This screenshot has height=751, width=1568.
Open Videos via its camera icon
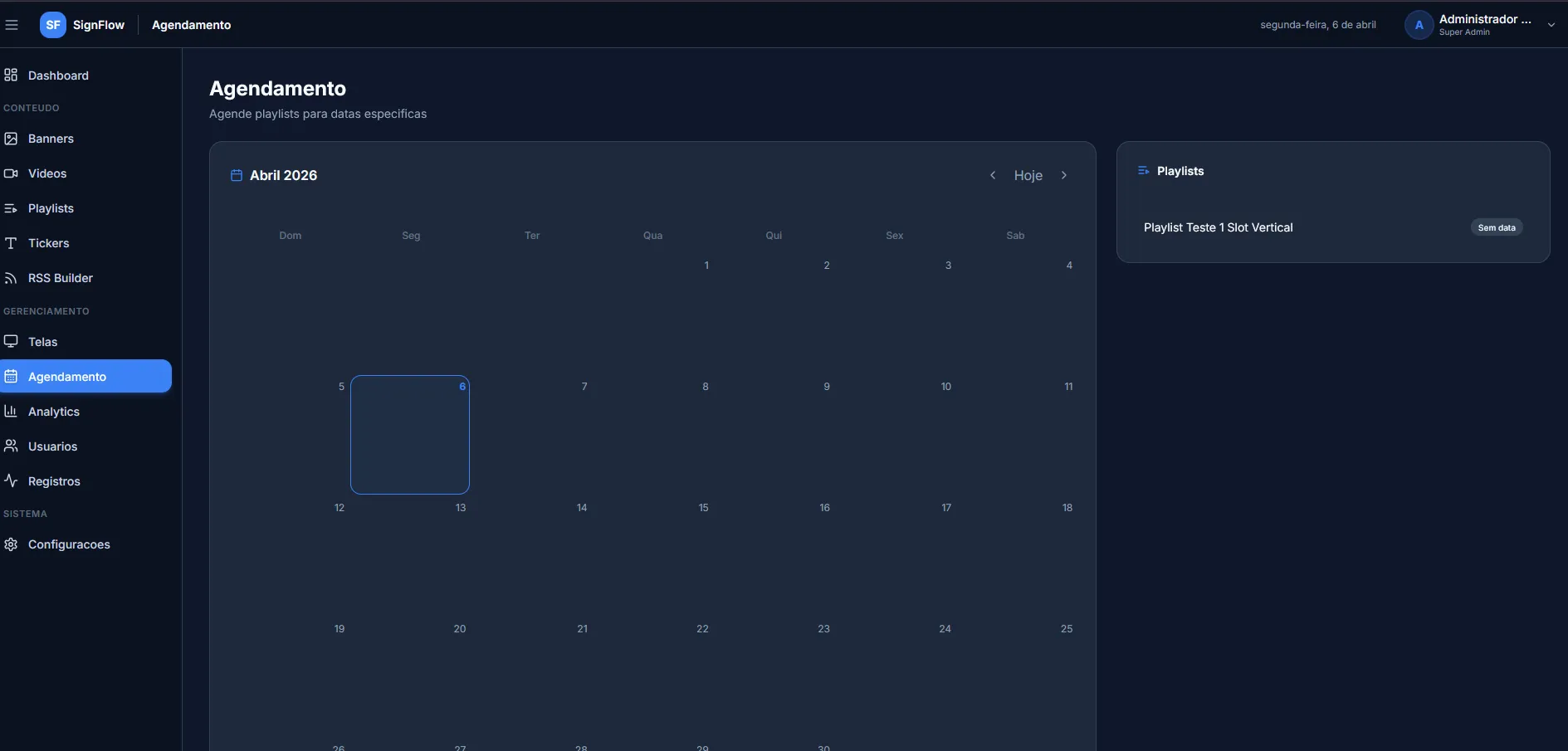click(11, 173)
